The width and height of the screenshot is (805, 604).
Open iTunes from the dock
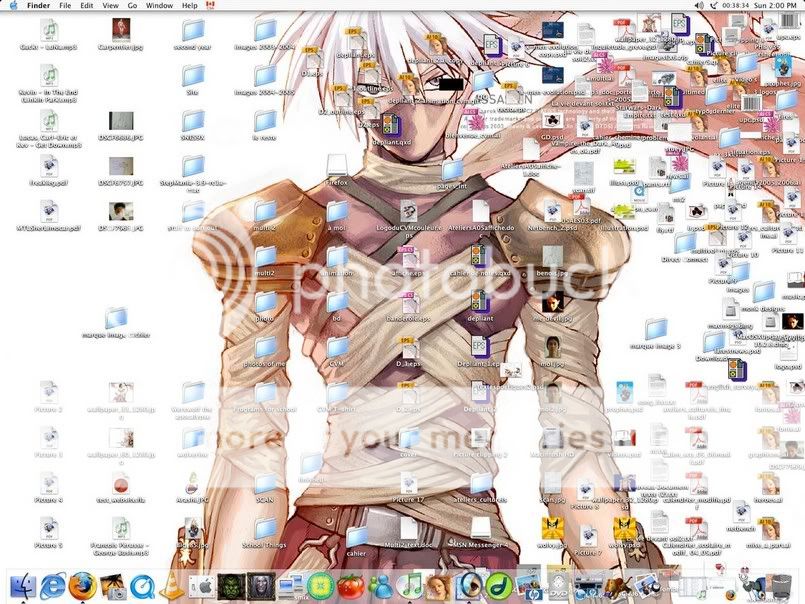(x=410, y=587)
